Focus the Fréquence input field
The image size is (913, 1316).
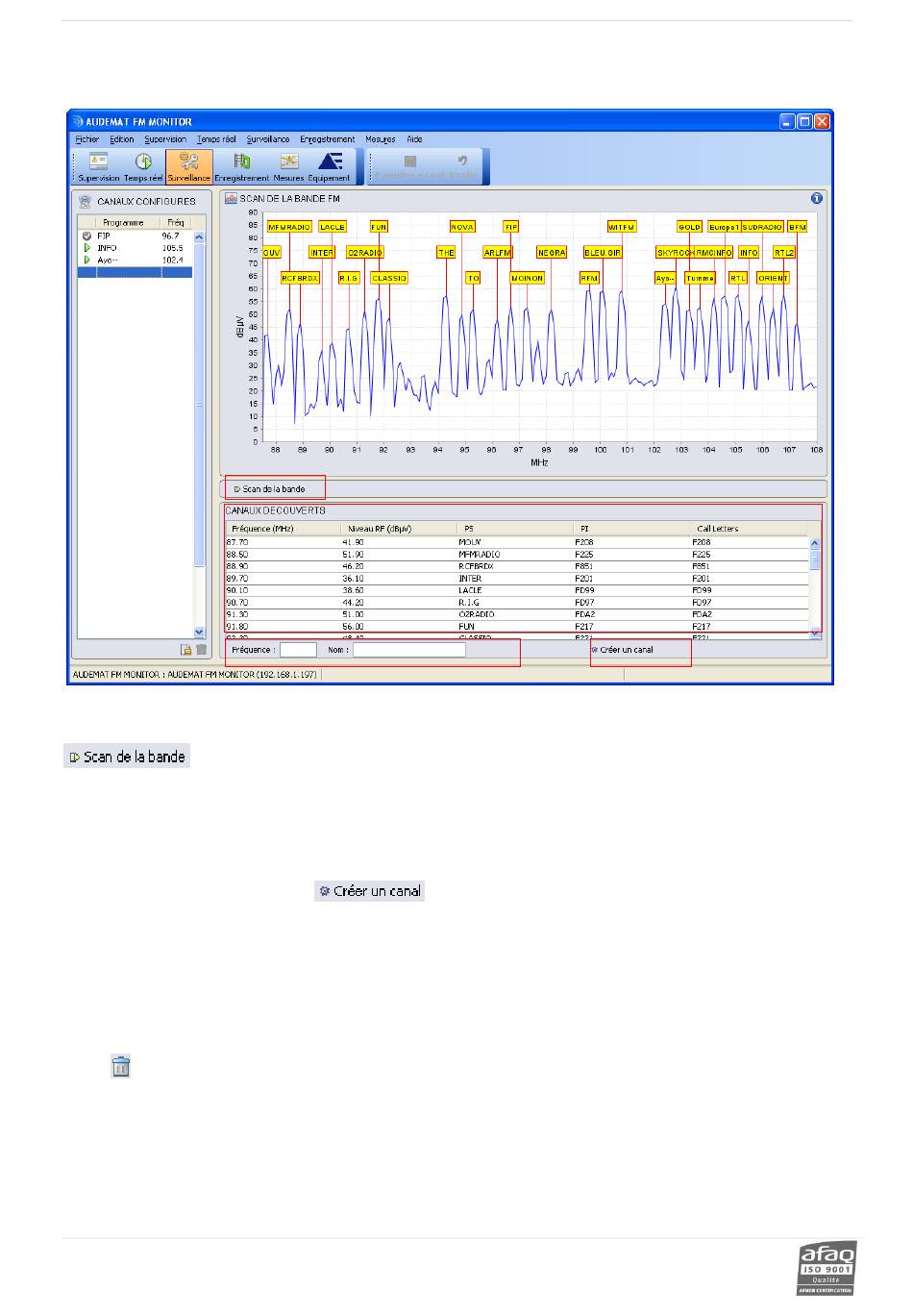[x=298, y=650]
